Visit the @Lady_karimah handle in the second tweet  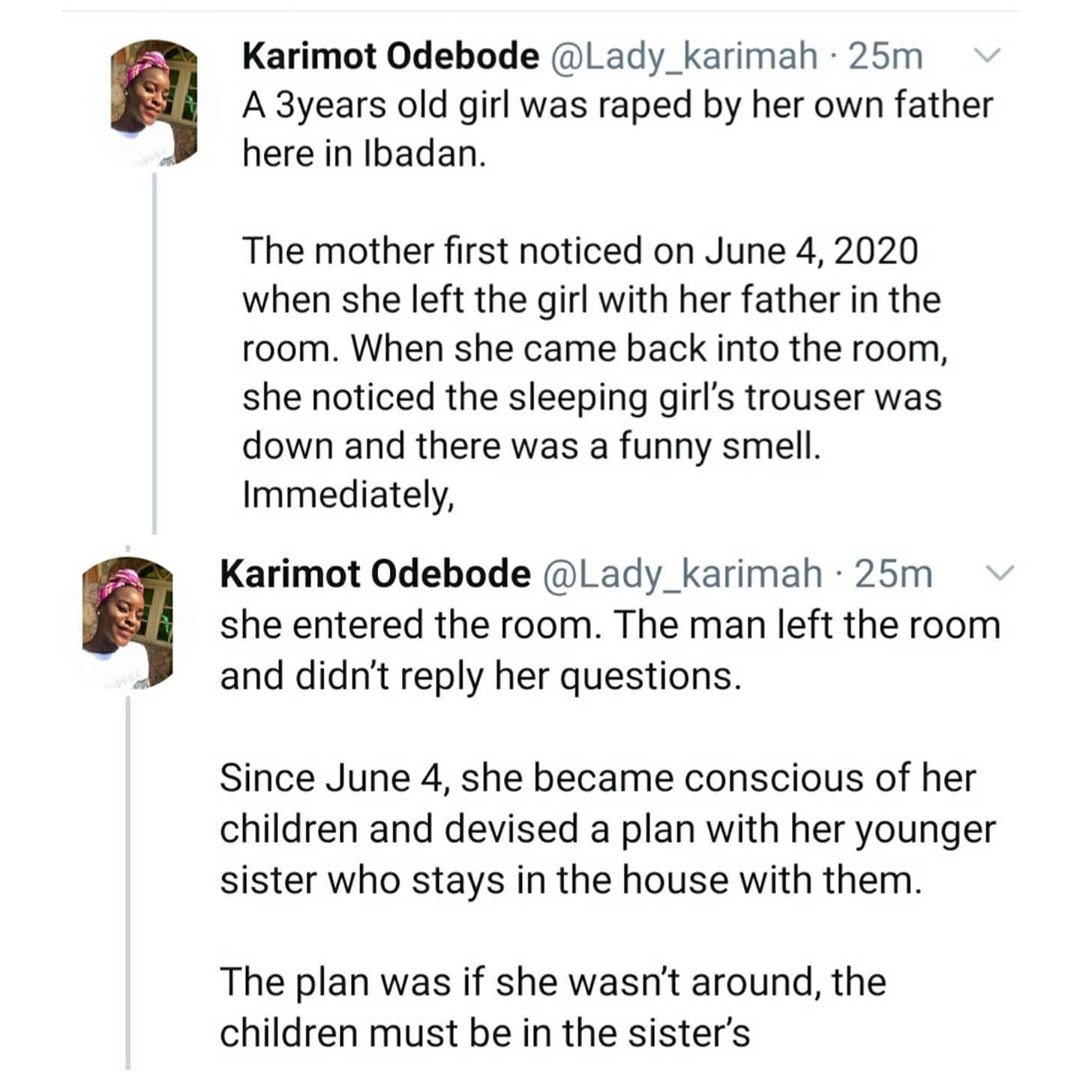(683, 575)
